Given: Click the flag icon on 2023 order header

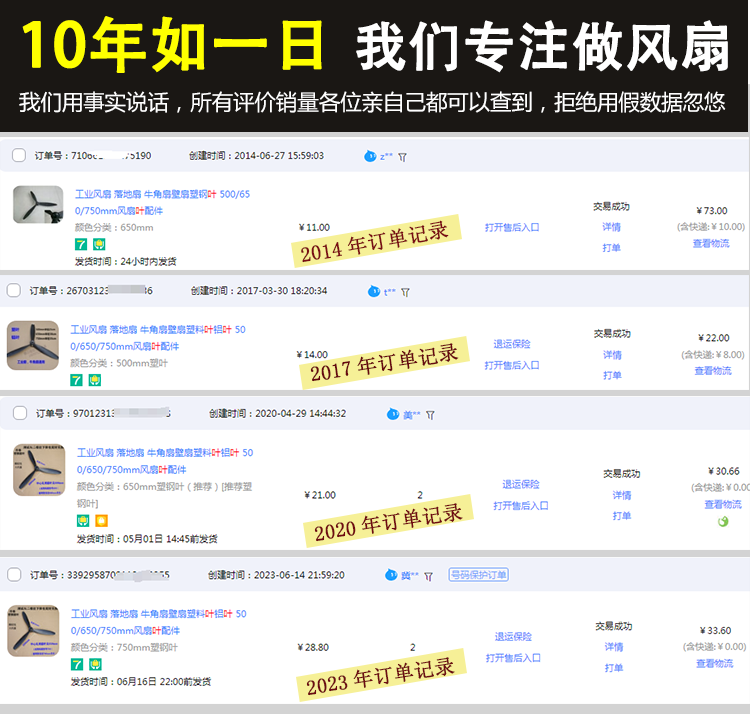Looking at the screenshot, I should click(429, 576).
